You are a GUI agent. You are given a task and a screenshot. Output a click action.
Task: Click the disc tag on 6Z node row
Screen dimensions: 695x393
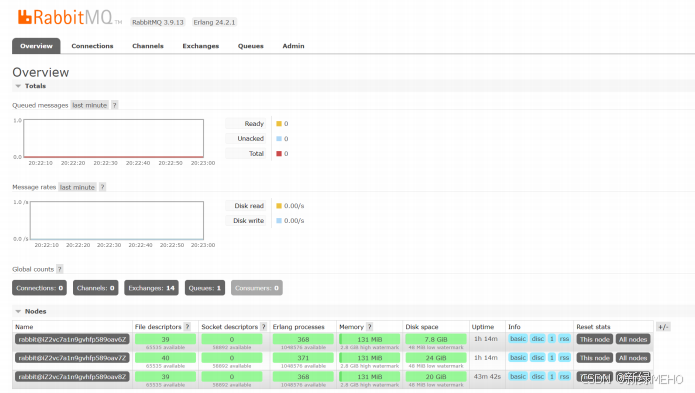point(538,339)
